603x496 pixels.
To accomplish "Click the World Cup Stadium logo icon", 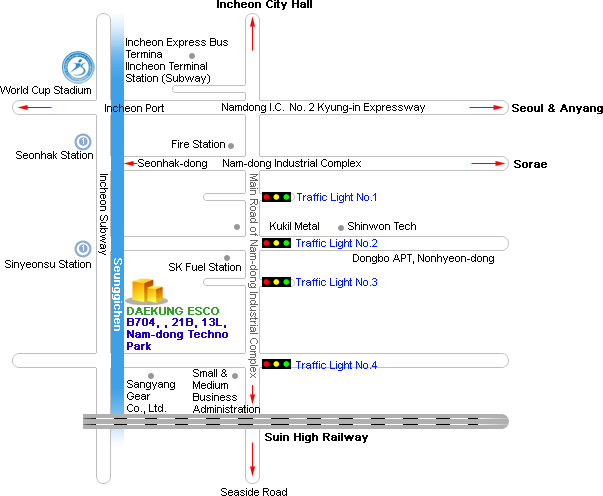I will 78,67.
